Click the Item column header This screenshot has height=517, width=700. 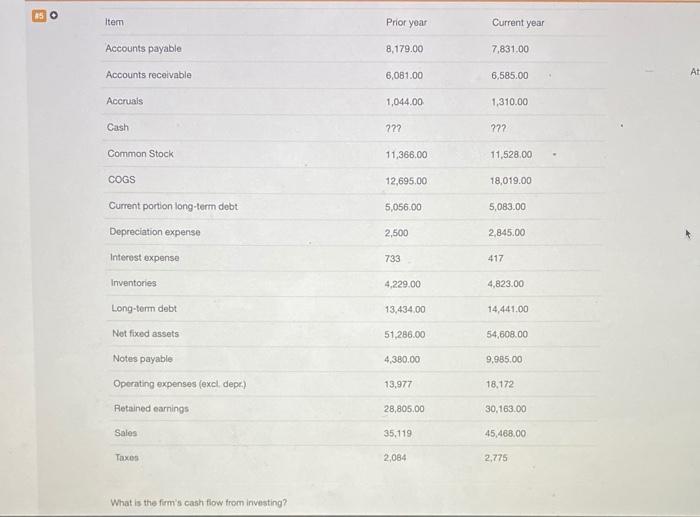point(114,22)
